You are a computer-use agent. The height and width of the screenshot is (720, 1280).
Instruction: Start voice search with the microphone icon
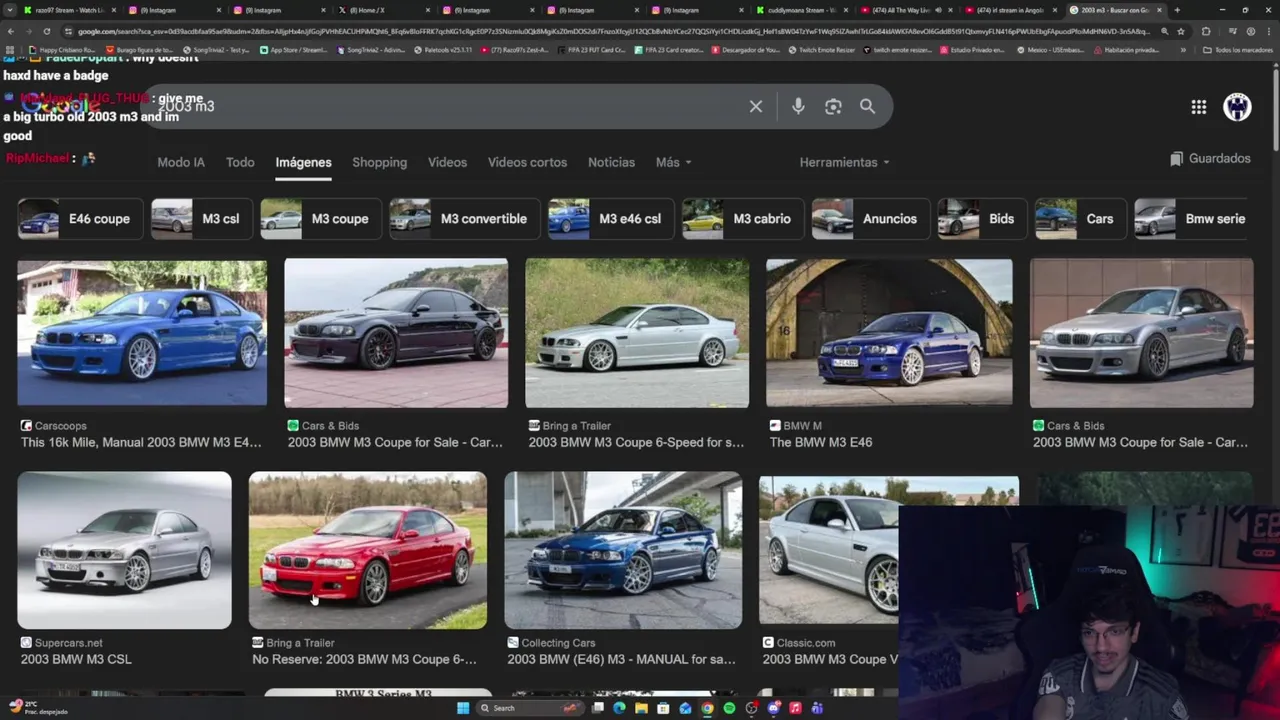(798, 106)
